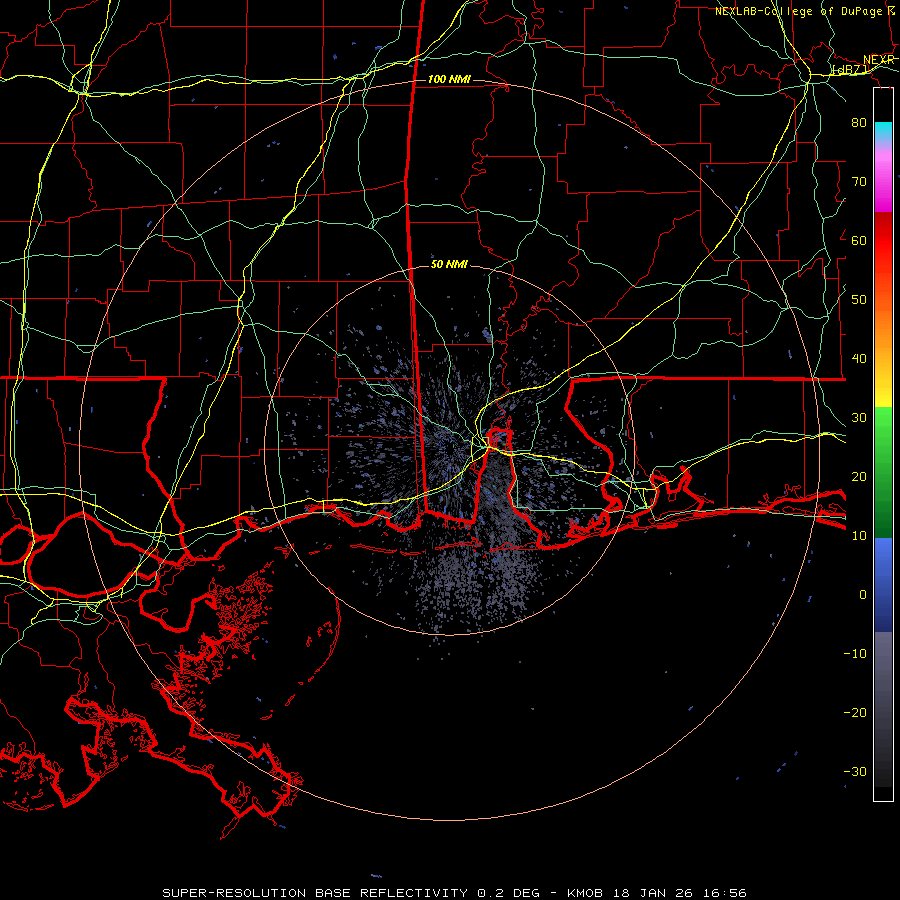Viewport: 900px width, 900px height.
Task: Click the "0" value on dBZ scale
Action: (863, 595)
